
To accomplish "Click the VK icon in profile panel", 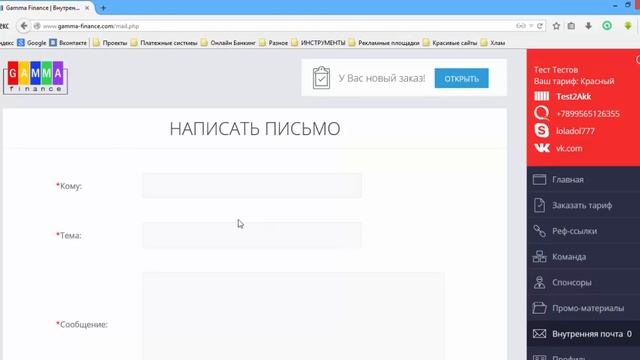I will [542, 148].
